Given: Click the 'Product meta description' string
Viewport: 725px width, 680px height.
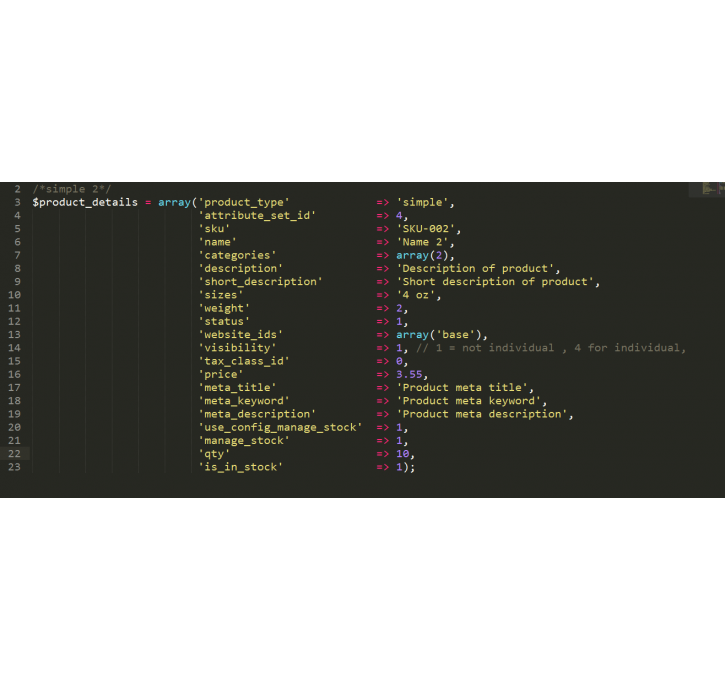Looking at the screenshot, I should [x=481, y=414].
